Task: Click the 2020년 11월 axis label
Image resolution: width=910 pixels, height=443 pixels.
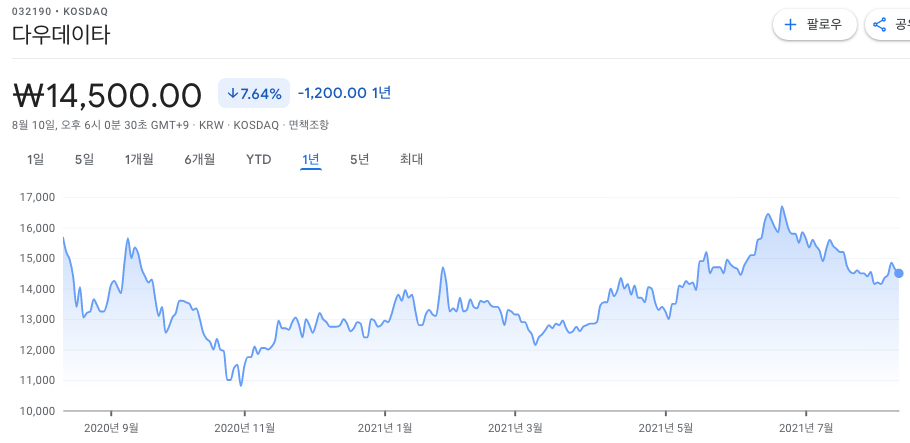Action: click(245, 428)
